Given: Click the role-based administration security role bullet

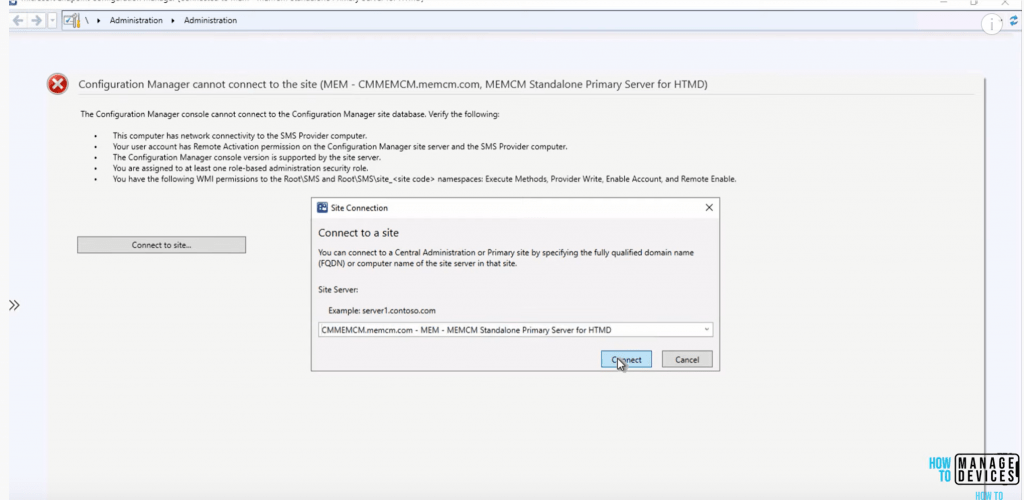Looking at the screenshot, I should point(240,168).
